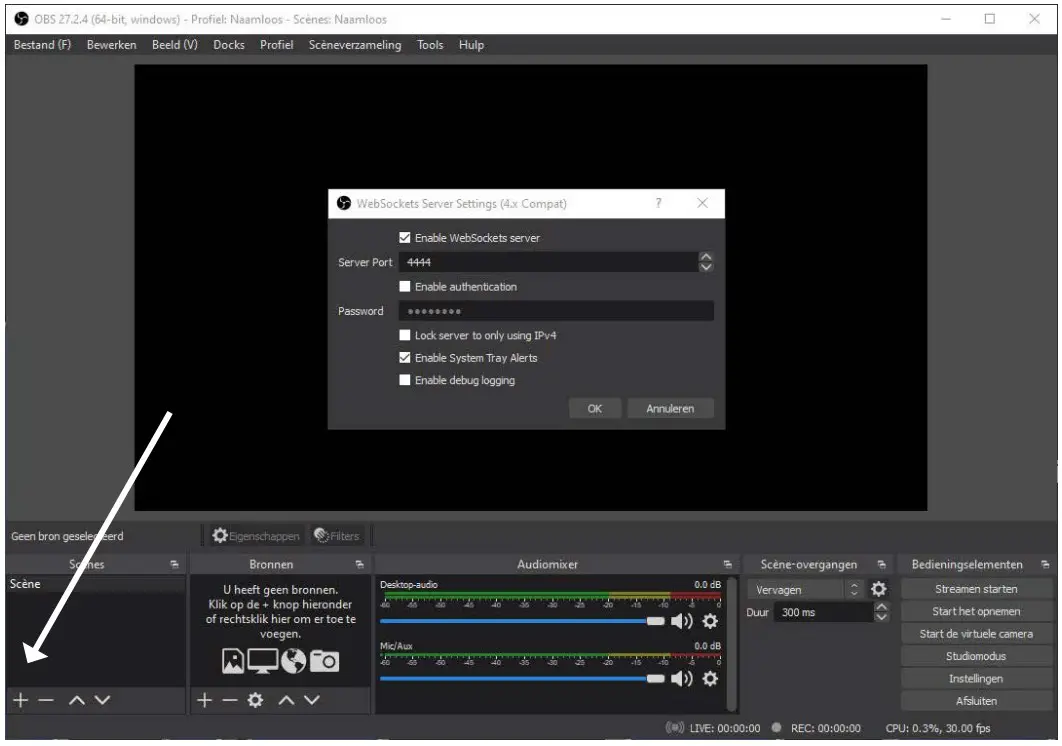Move source up in Bronnen panel

(x=286, y=700)
